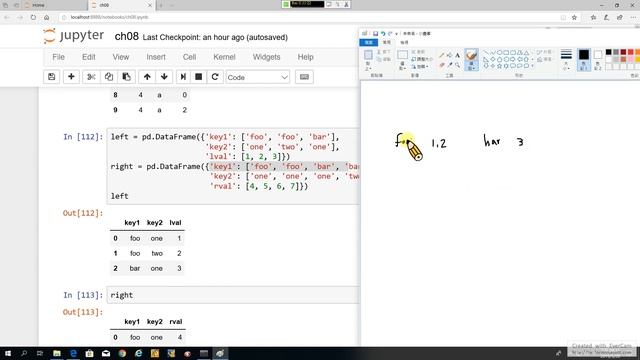The height and width of the screenshot is (360, 640).
Task: Open the Cell menu in Jupyter
Action: 189,57
